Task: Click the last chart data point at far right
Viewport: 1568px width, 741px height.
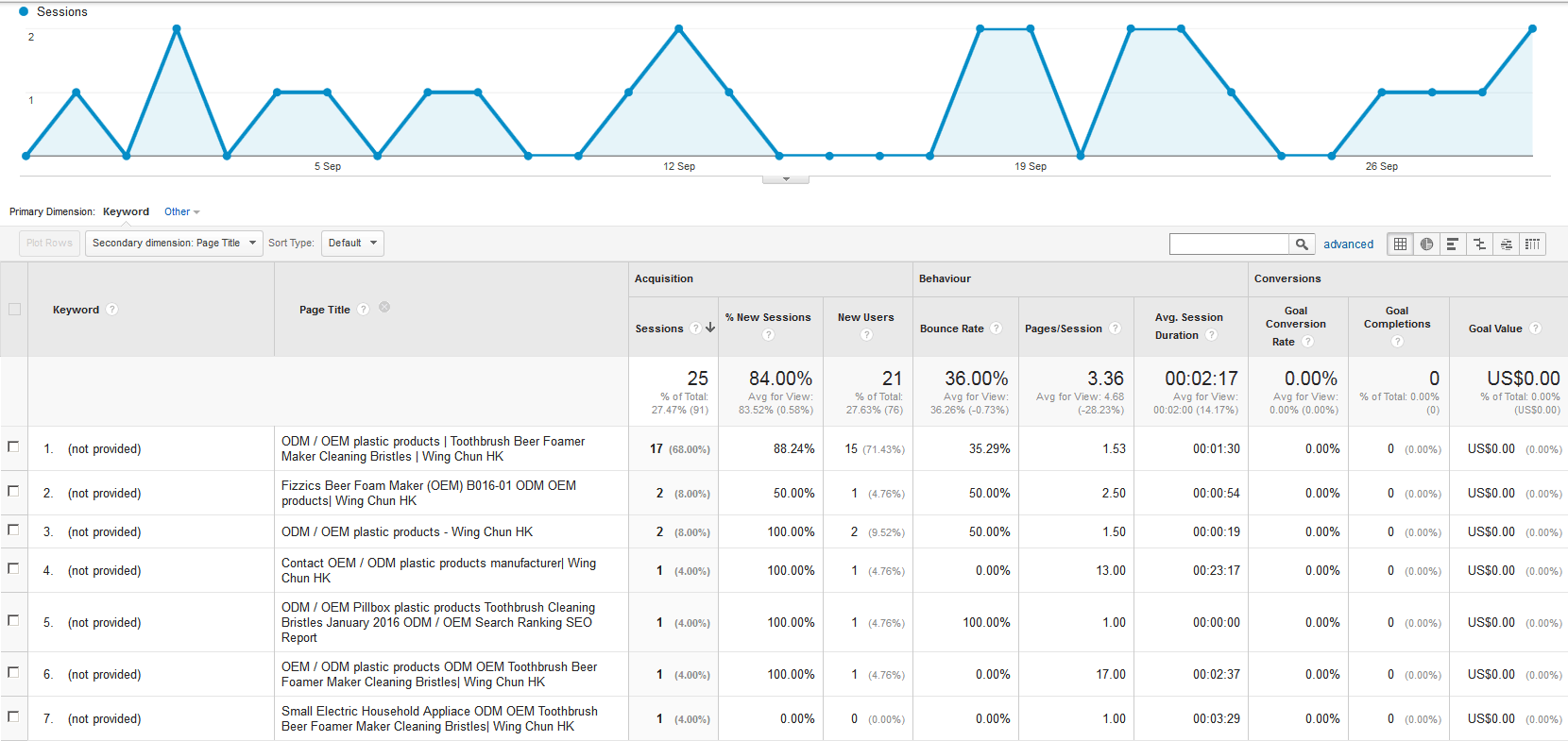Action: [x=1532, y=29]
